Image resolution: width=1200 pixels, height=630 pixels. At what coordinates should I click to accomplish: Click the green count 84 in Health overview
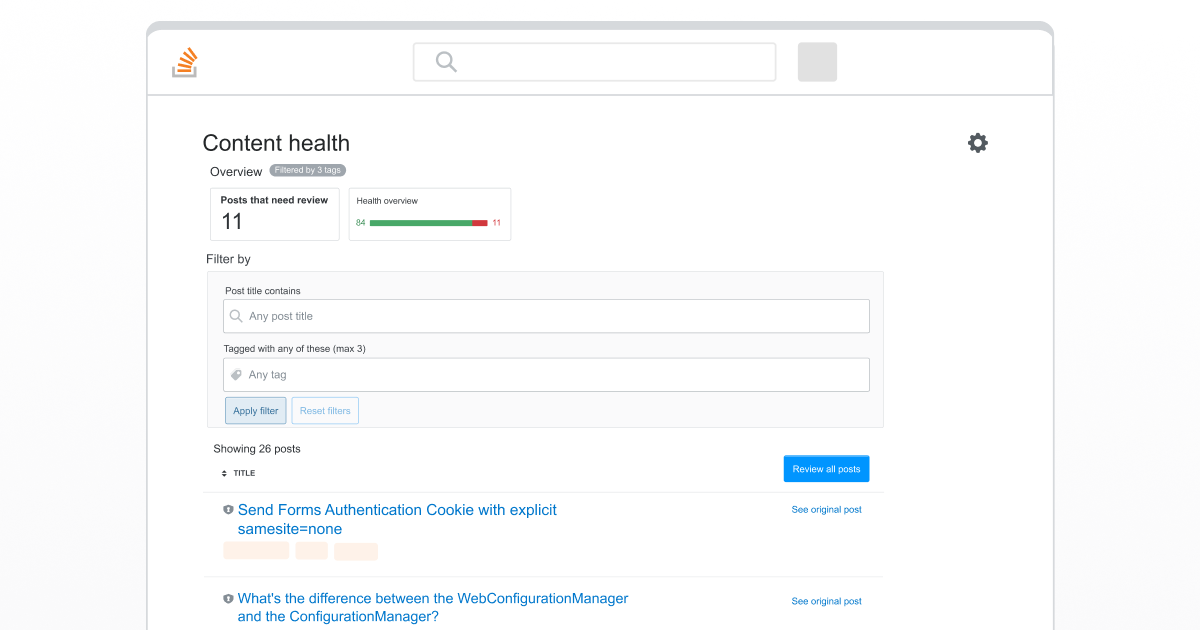click(x=361, y=223)
